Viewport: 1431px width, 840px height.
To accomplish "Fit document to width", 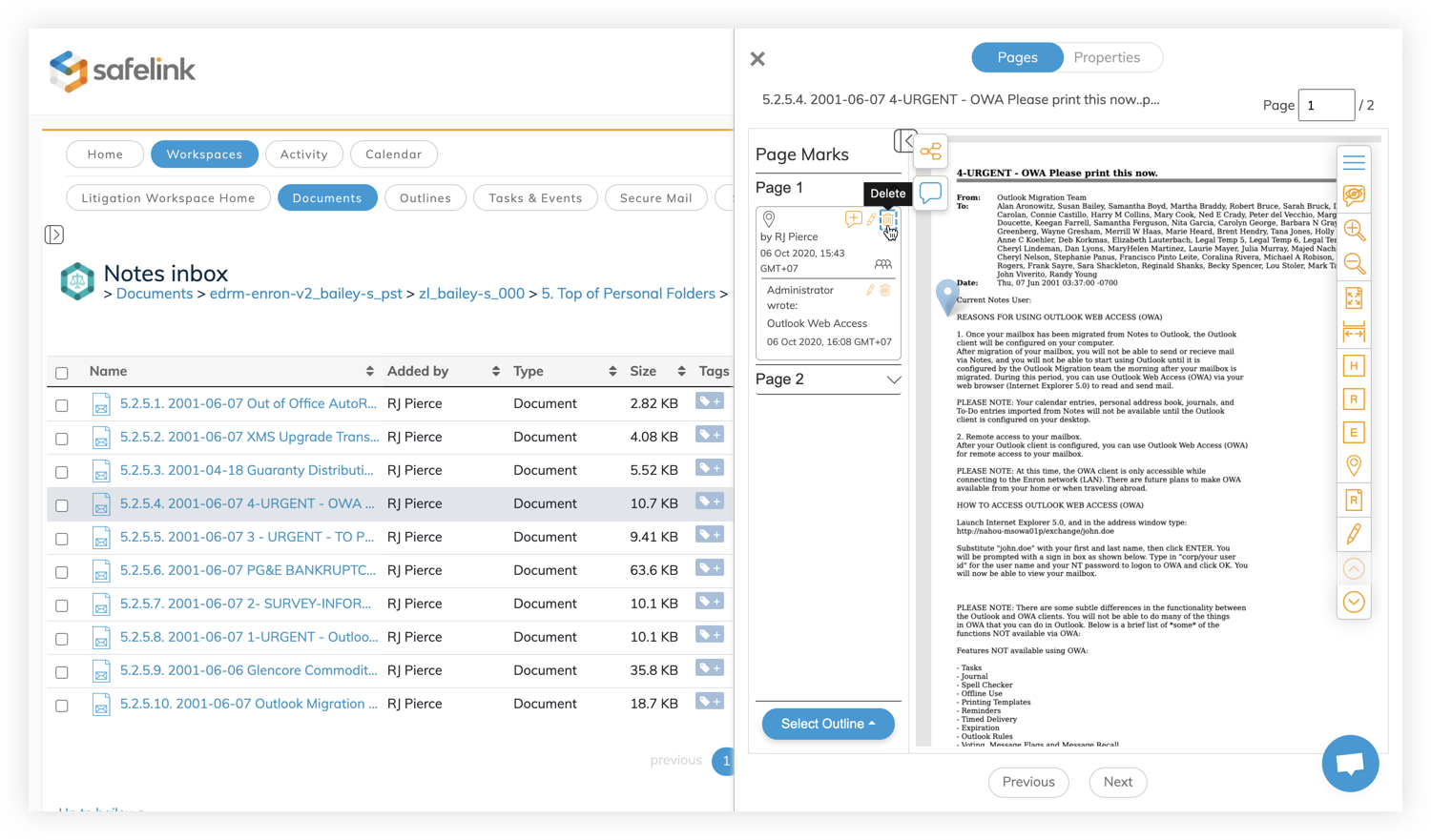I will (x=1354, y=332).
